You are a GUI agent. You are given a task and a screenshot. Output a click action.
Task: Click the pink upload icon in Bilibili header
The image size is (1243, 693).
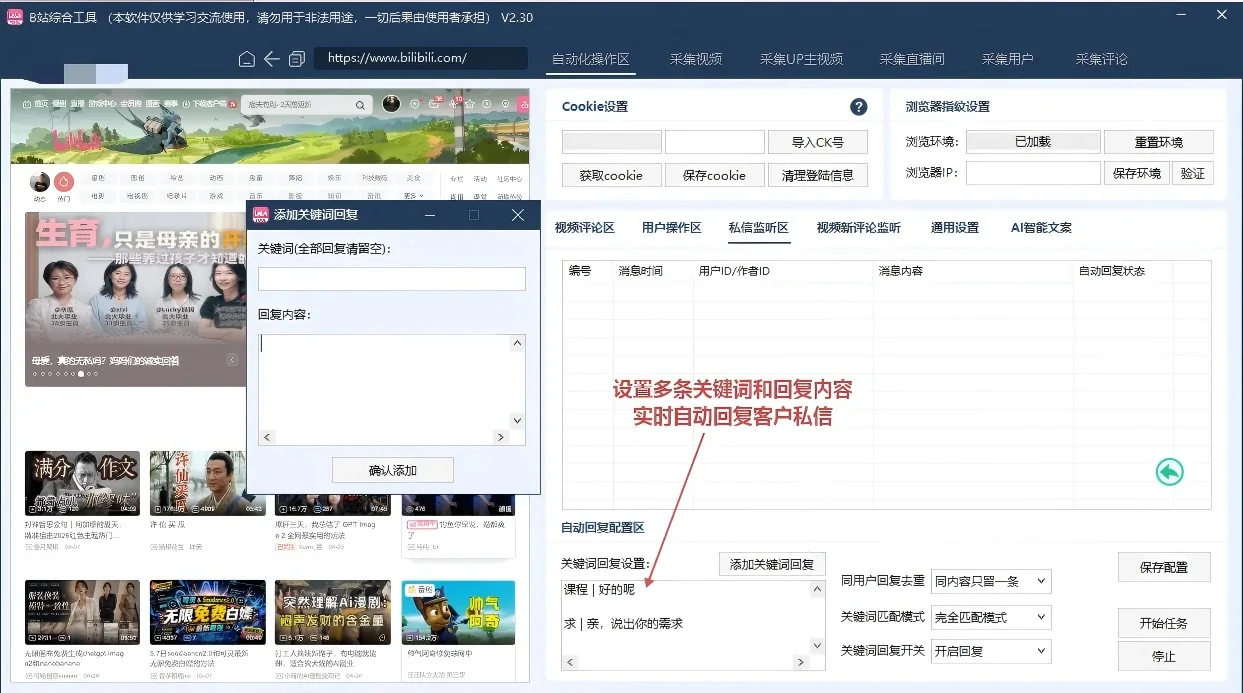pos(522,104)
